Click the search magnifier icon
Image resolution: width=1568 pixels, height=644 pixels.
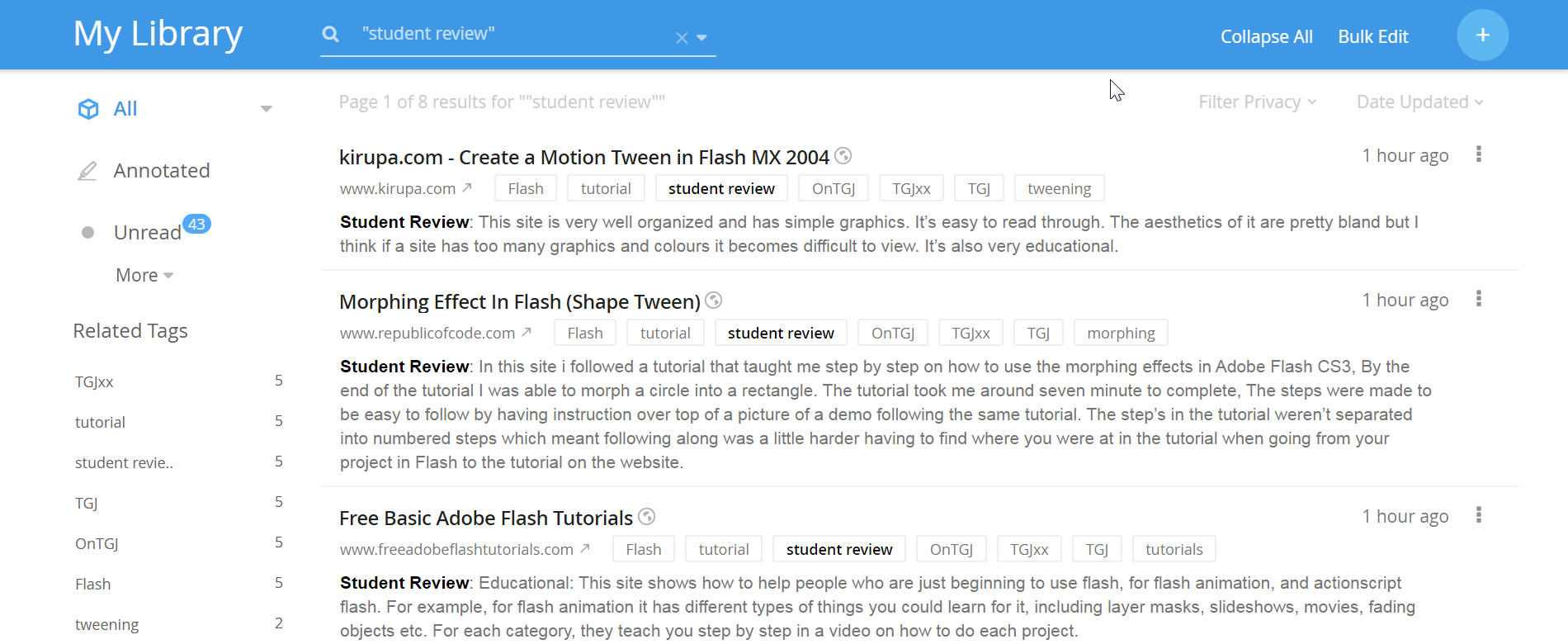[x=331, y=35]
